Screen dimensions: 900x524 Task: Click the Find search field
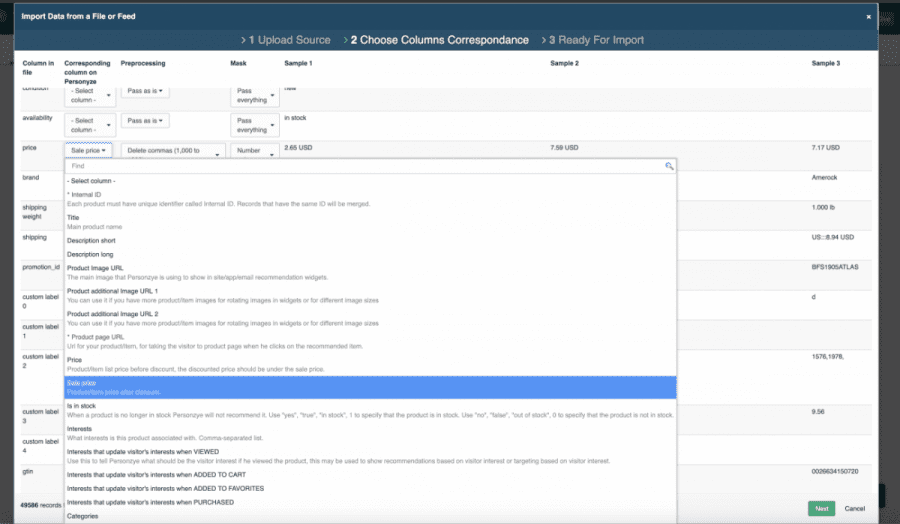tap(365, 166)
